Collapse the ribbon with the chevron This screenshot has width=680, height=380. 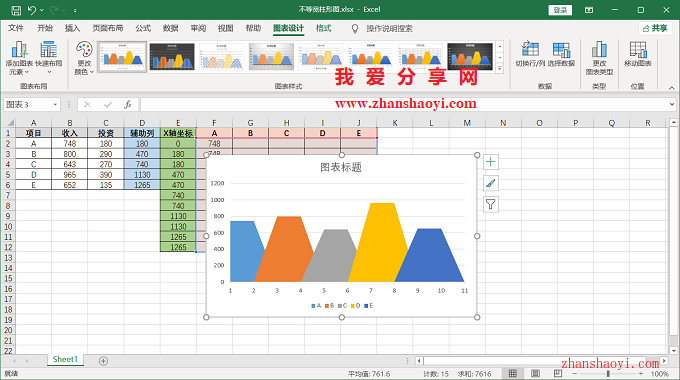(671, 88)
